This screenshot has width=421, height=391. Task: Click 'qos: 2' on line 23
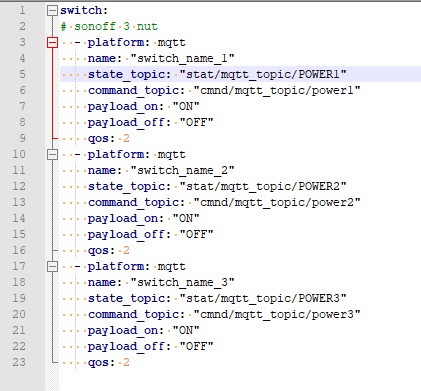[x=109, y=362]
